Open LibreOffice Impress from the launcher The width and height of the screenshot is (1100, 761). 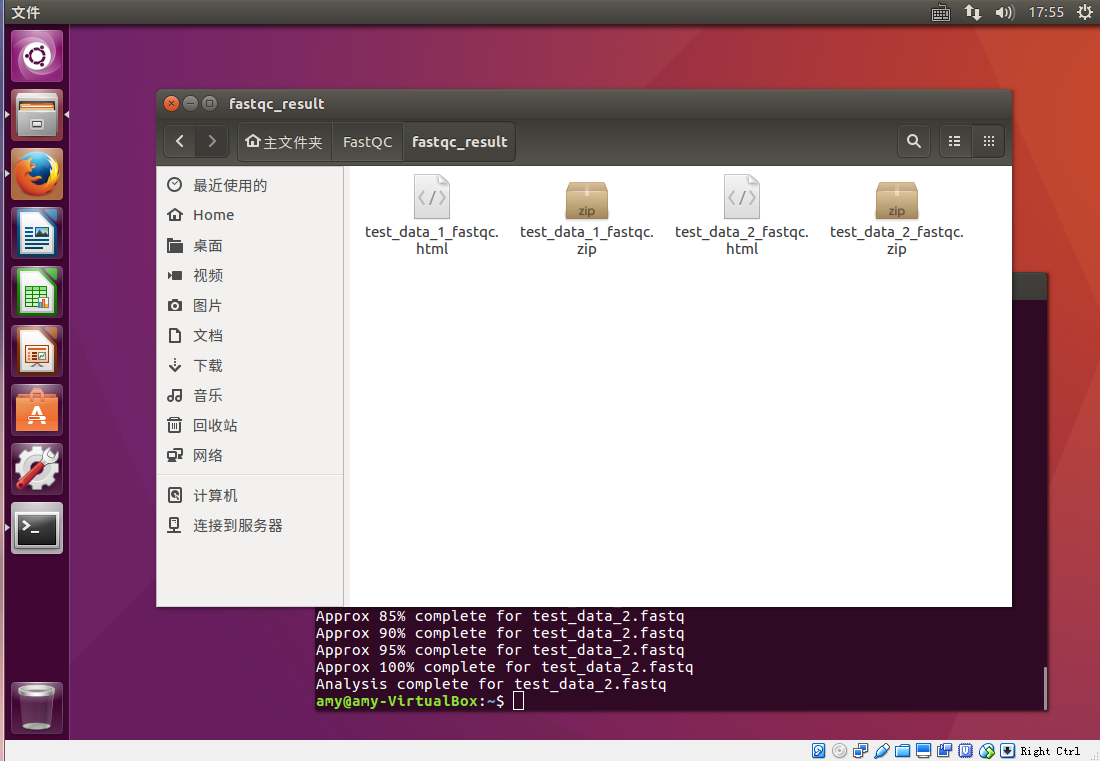36,350
